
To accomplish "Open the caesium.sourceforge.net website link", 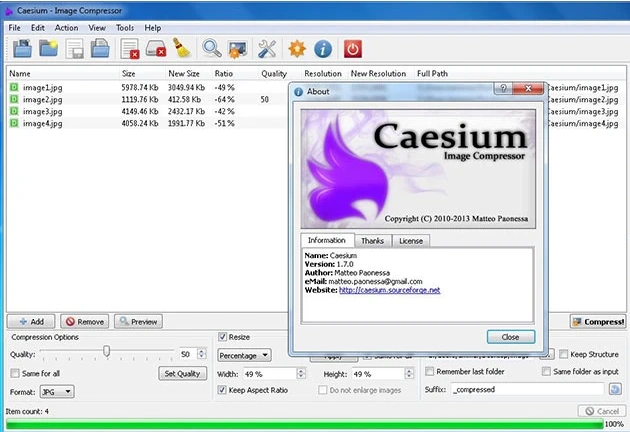I will point(389,290).
